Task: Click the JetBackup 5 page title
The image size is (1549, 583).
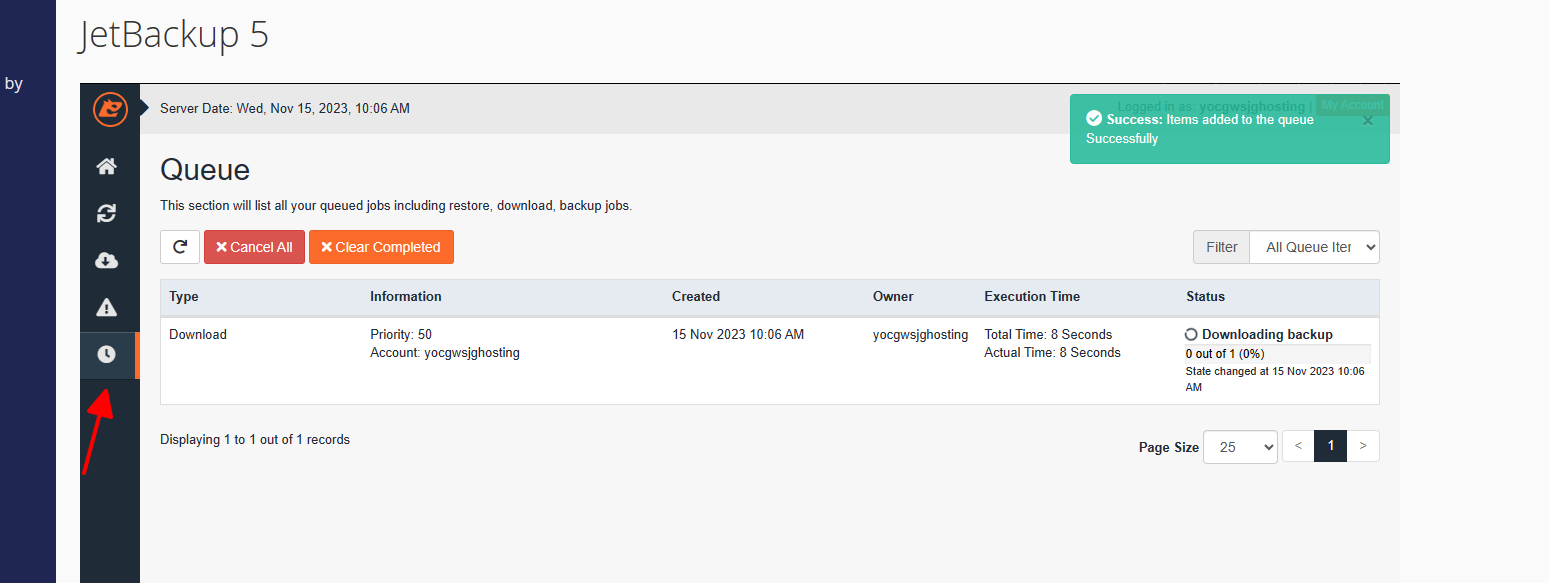Action: coord(174,35)
